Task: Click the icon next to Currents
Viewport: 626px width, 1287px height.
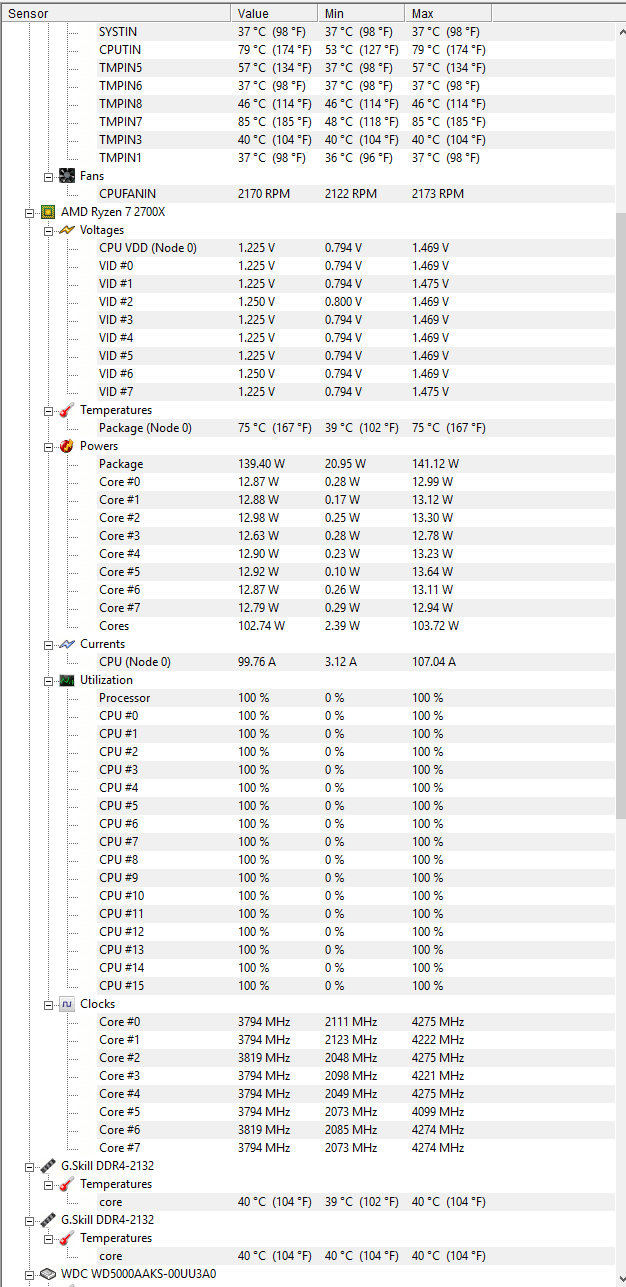Action: [66, 643]
